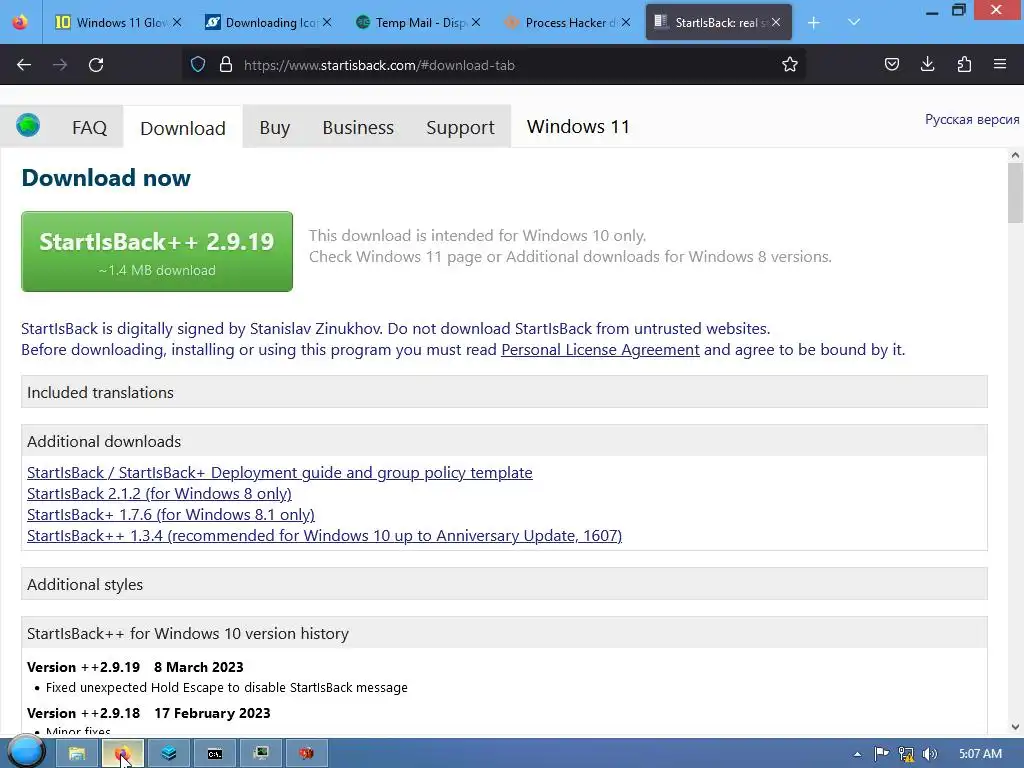Click the vertical scrollbar thumb
Viewport: 1024px width, 768px height.
coord(1015,193)
